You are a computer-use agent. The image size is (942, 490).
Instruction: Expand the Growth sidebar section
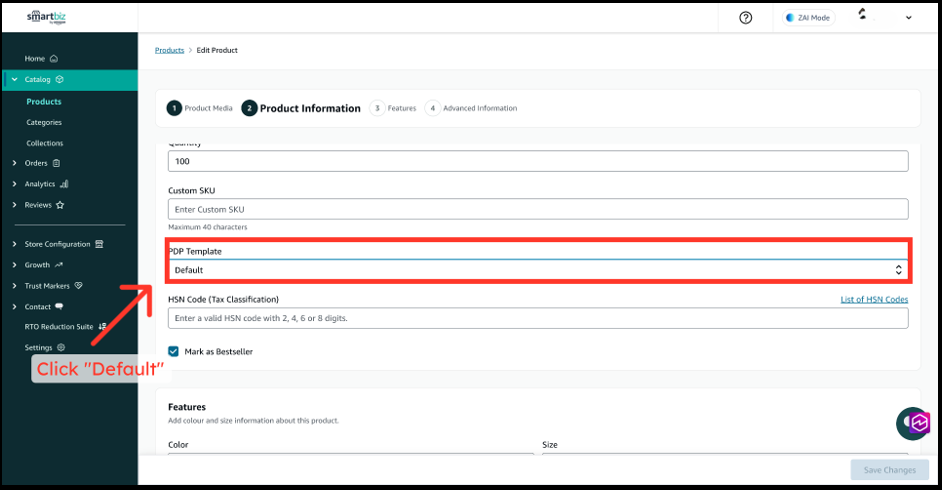14,265
